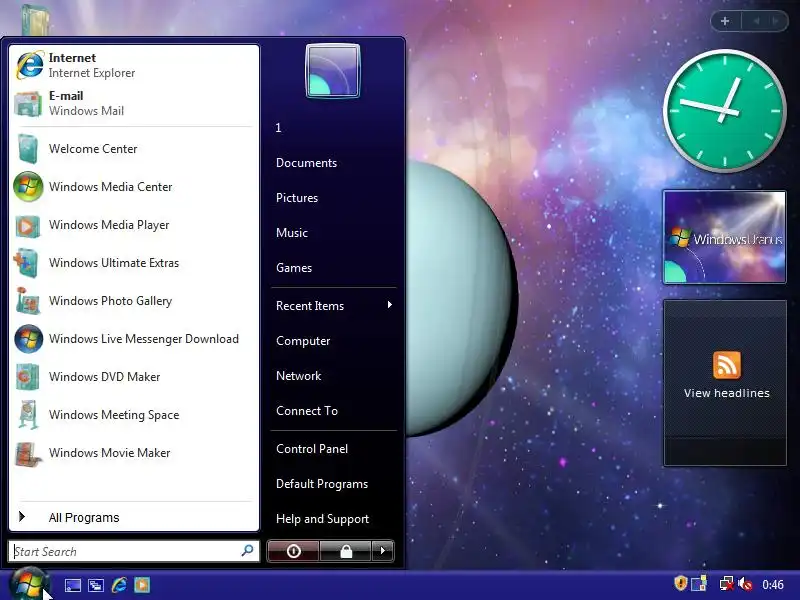Open Windows Meeting Space
Screen dimensions: 800x600
(x=134, y=415)
